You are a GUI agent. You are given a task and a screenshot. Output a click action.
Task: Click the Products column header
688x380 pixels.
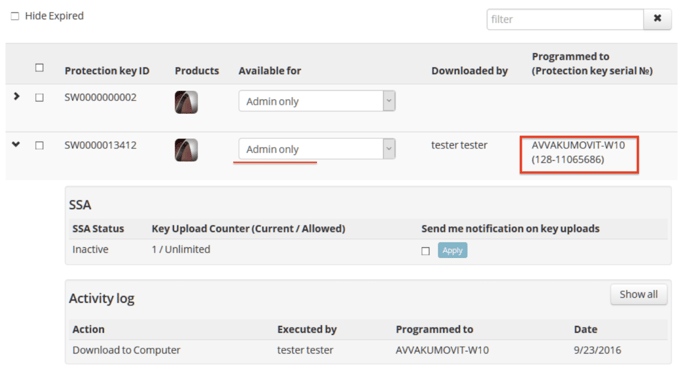click(197, 71)
